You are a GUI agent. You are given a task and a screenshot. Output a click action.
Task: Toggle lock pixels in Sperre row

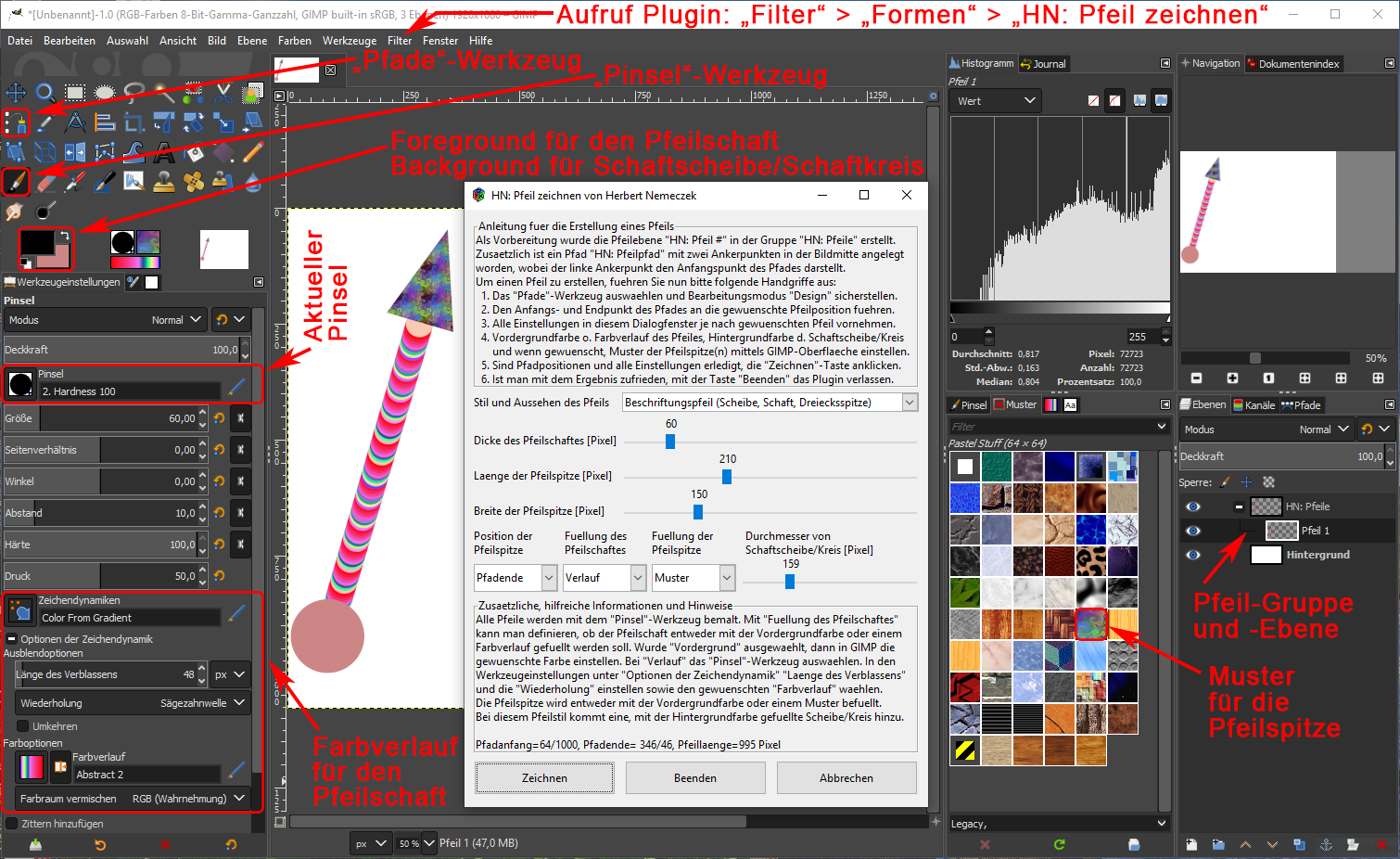tap(1226, 482)
